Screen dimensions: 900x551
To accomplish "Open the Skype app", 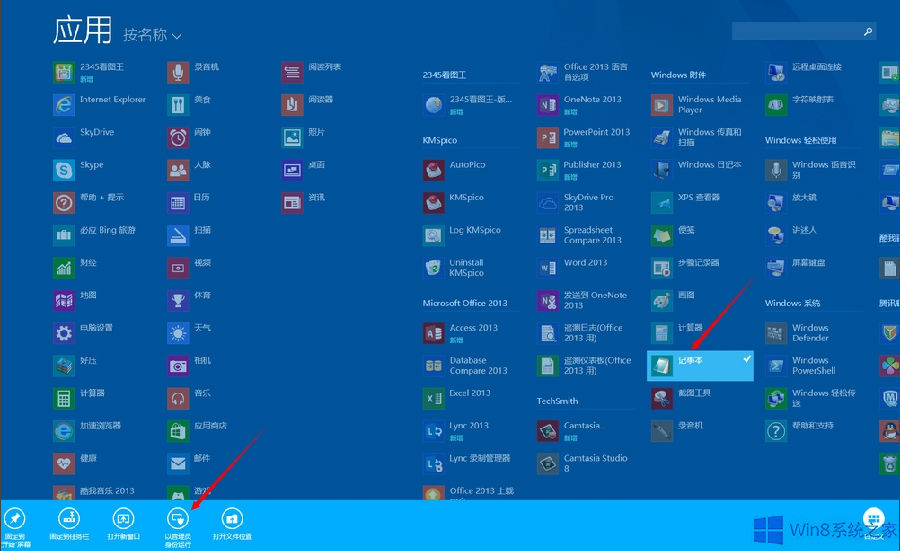I will point(79,170).
